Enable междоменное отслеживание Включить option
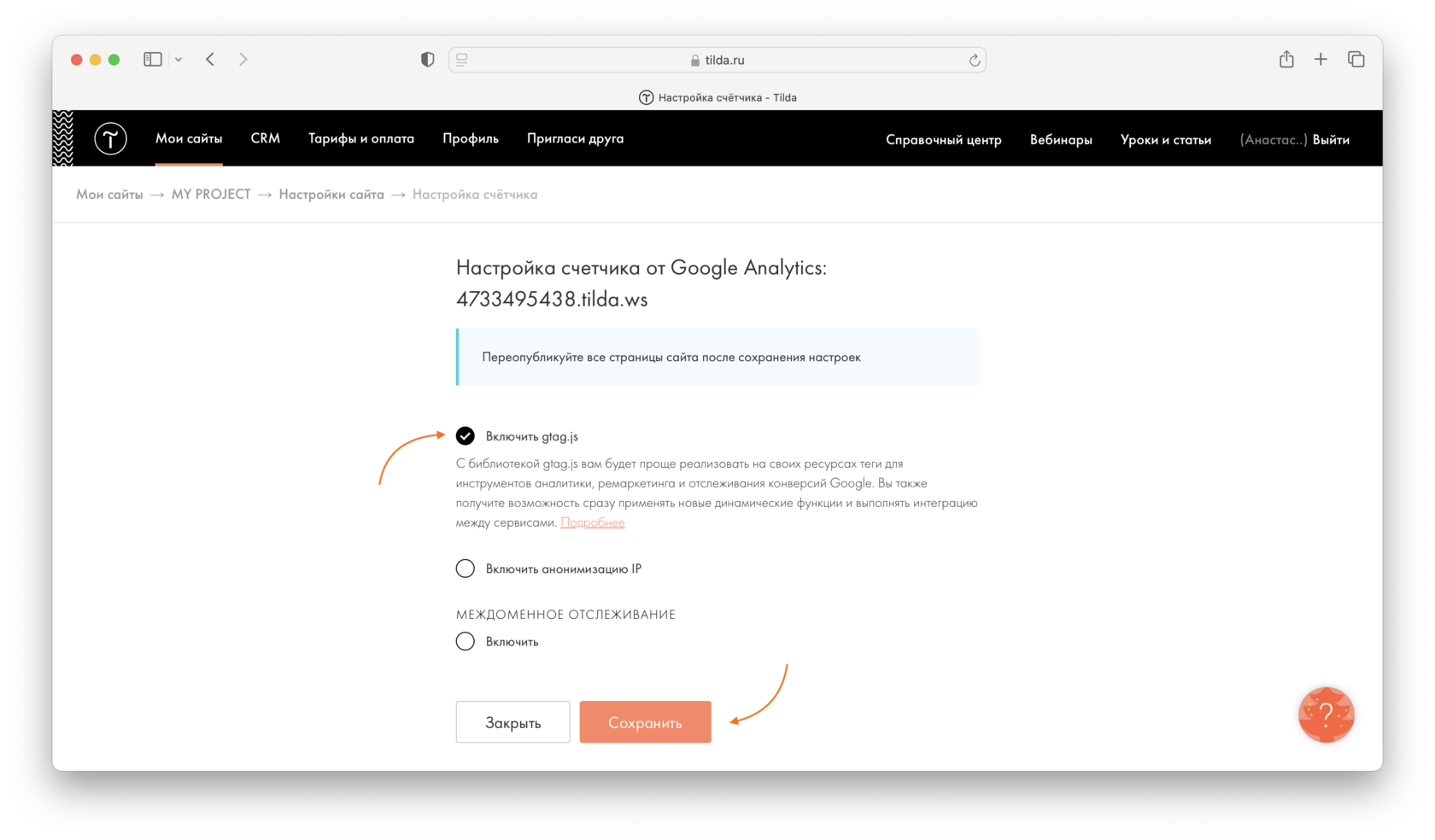The width and height of the screenshot is (1435, 840). [x=465, y=641]
